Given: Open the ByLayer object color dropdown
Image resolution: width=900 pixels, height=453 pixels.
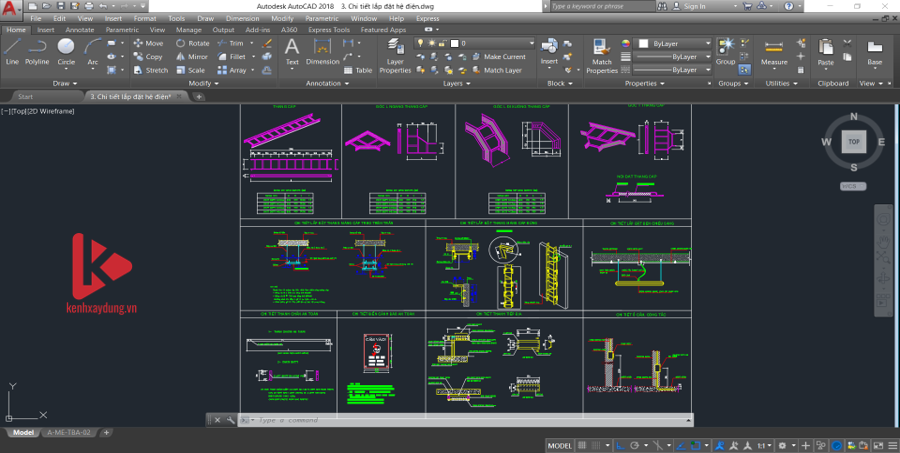Looking at the screenshot, I should (672, 44).
